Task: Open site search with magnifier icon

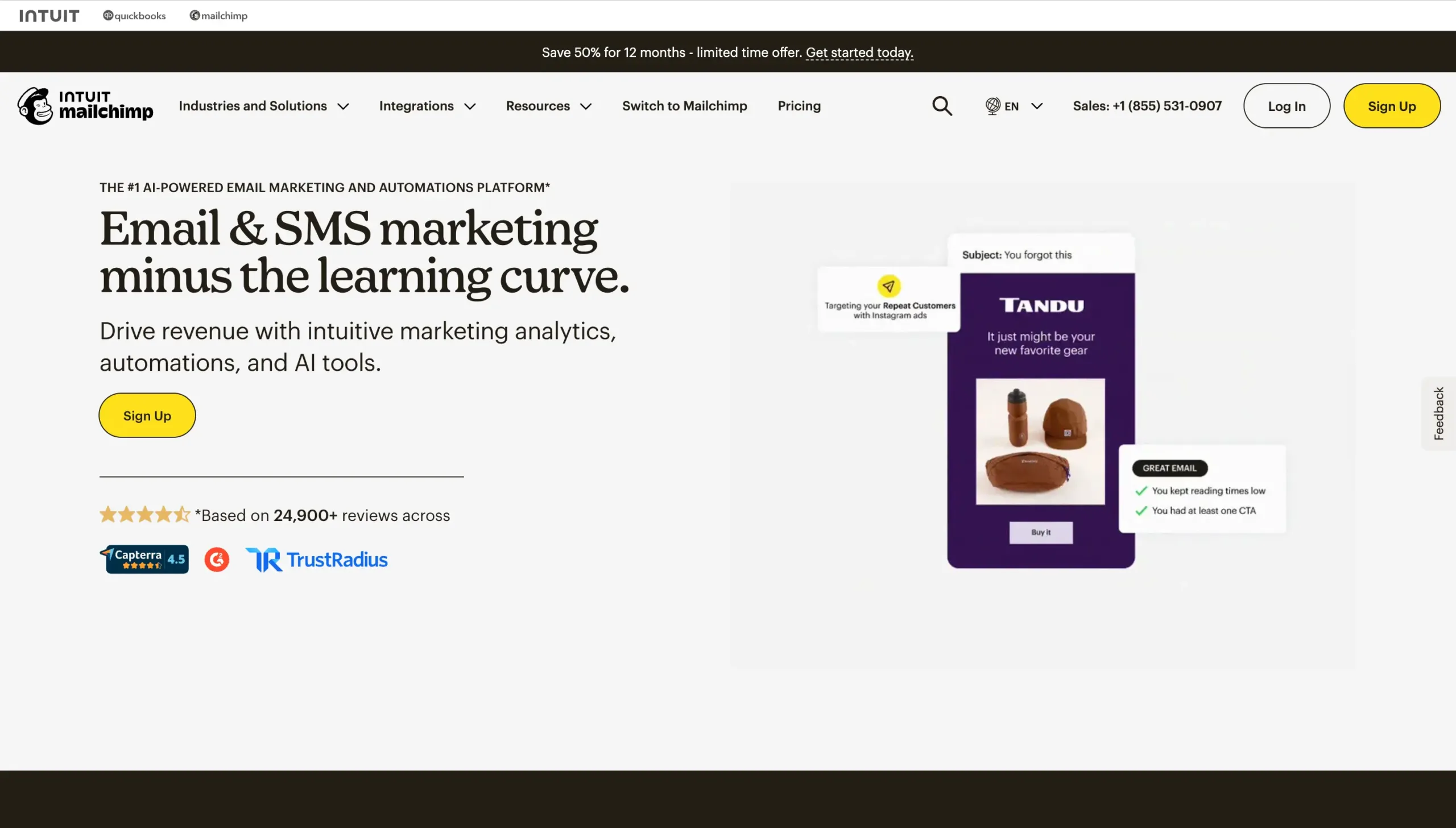Action: tap(942, 106)
